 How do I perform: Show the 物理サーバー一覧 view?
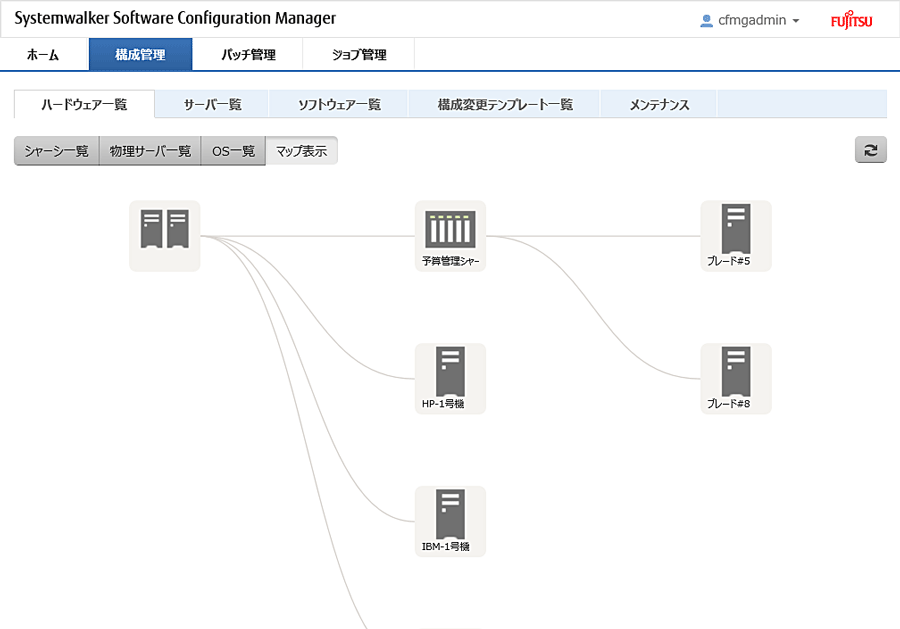[150, 151]
